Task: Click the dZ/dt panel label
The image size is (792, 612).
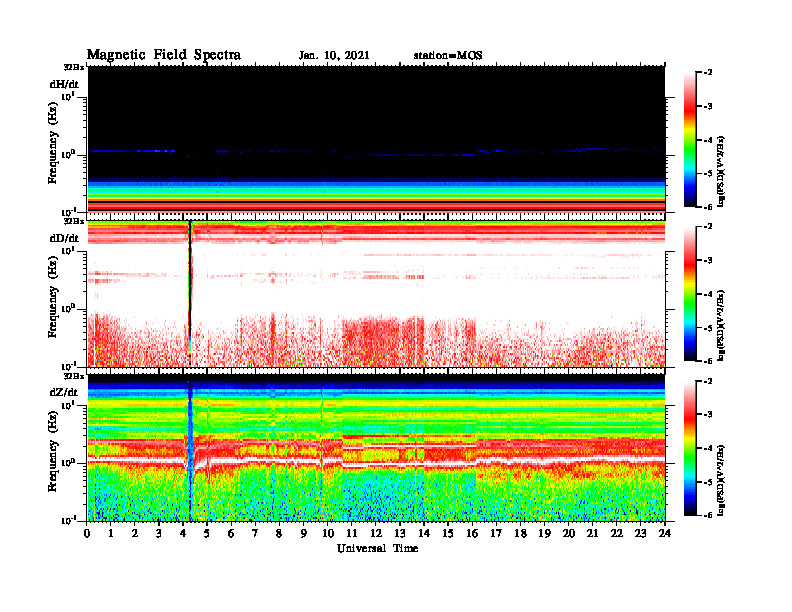Action: 64,392
